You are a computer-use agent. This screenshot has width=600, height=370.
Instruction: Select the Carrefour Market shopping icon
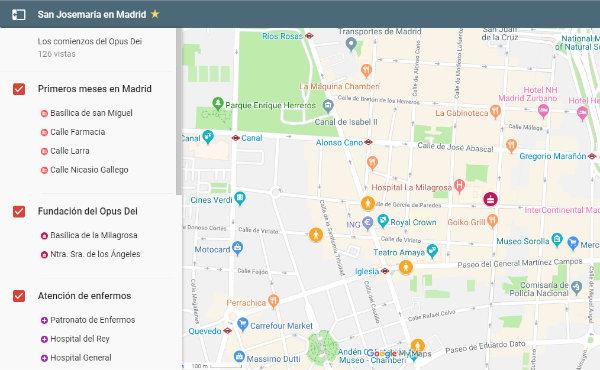[243, 324]
